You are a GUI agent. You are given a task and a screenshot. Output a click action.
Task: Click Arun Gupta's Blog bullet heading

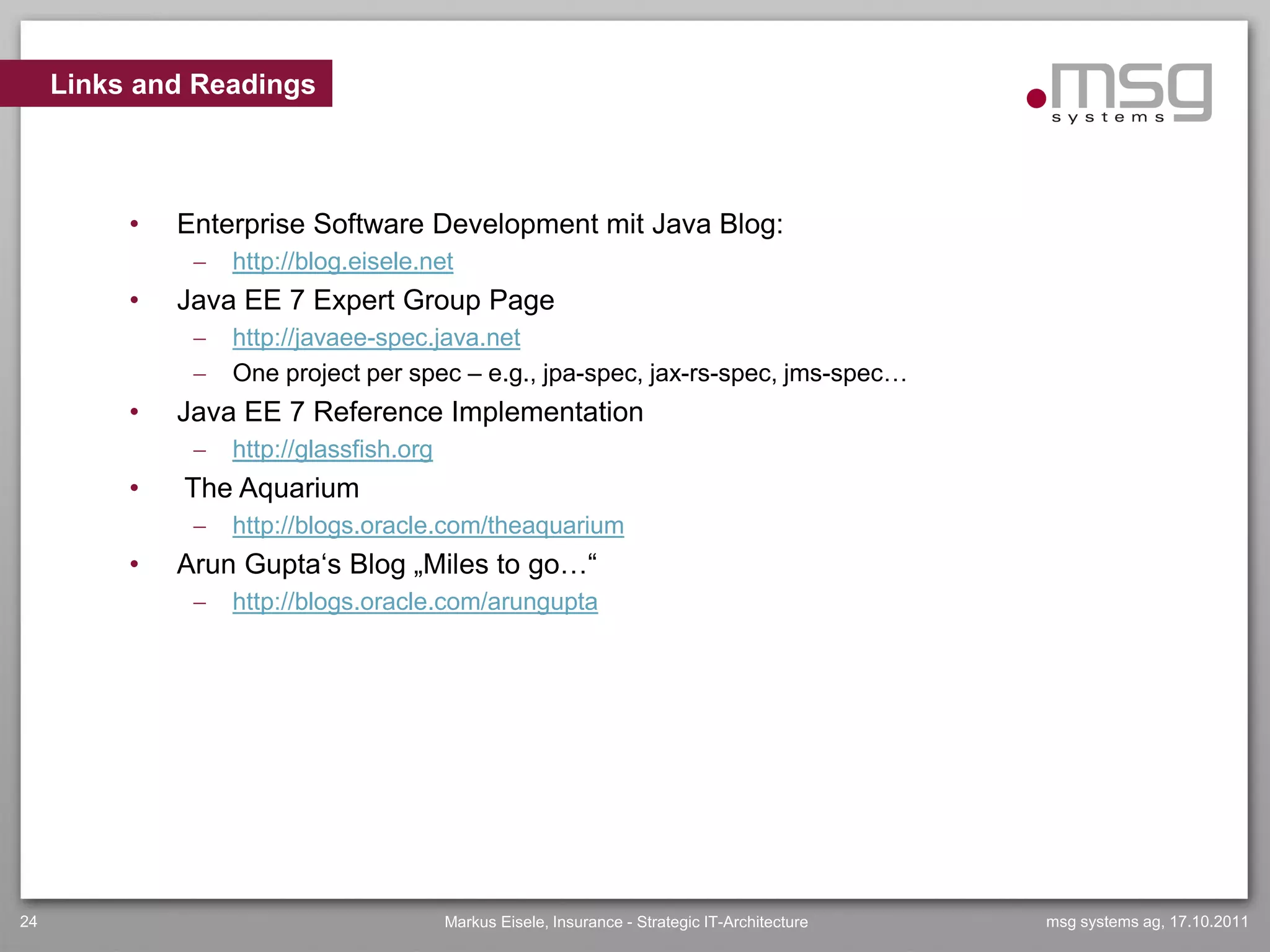[x=386, y=565]
